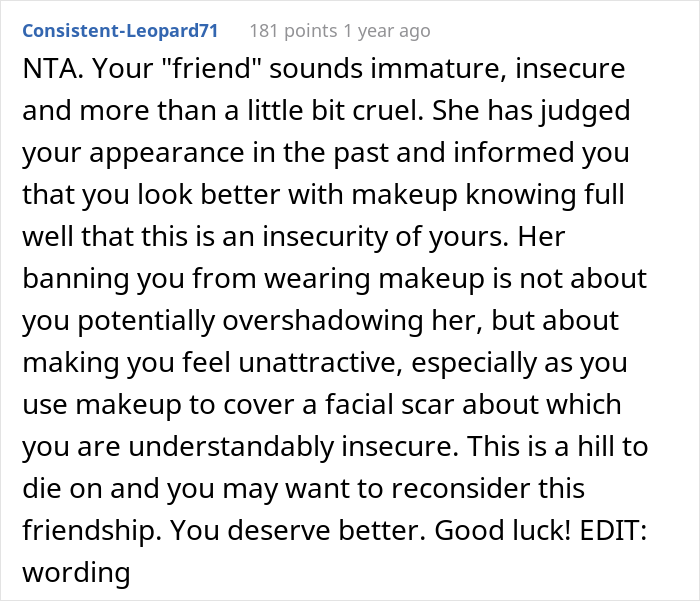Click the 1 year ago timestamp
This screenshot has height=601, width=700.
pos(385,31)
